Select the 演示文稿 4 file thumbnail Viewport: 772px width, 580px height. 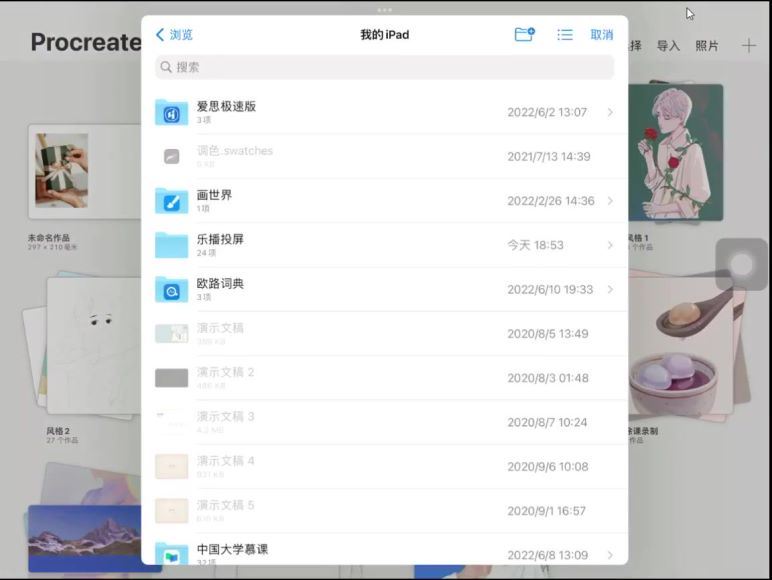pyautogui.click(x=171, y=467)
